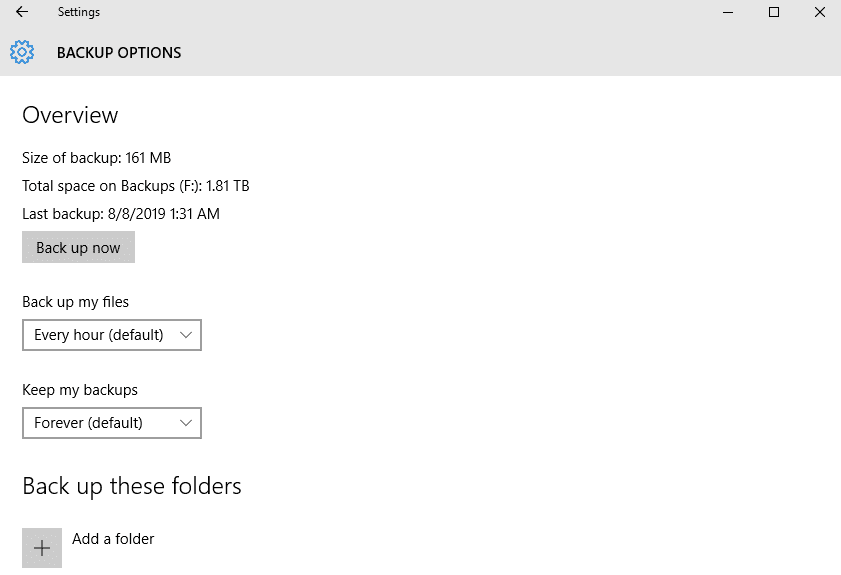Expand the chevron on the backup frequency combo box
The height and width of the screenshot is (575, 841).
[x=185, y=335]
